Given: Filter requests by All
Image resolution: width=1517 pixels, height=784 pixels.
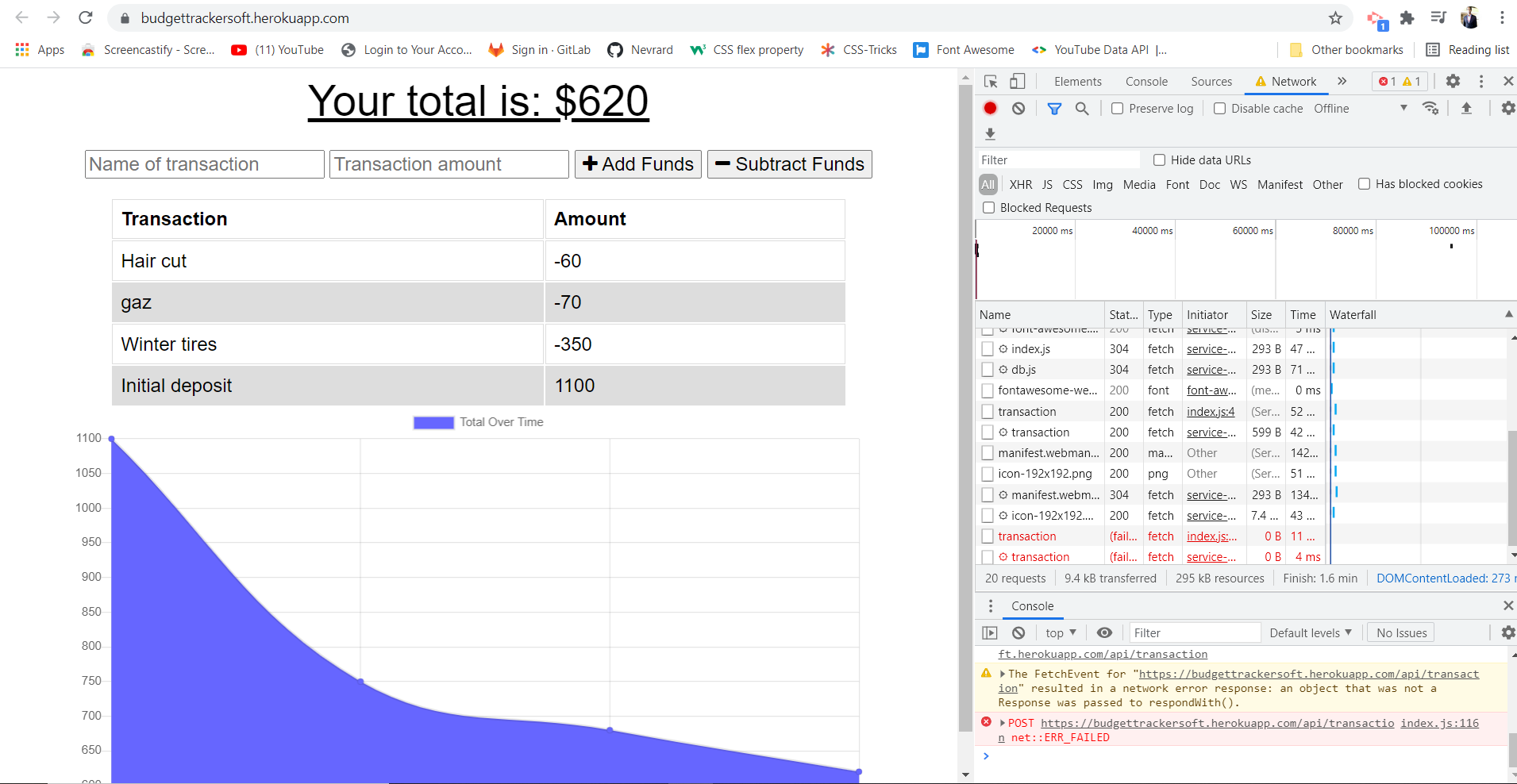Looking at the screenshot, I should pos(988,184).
